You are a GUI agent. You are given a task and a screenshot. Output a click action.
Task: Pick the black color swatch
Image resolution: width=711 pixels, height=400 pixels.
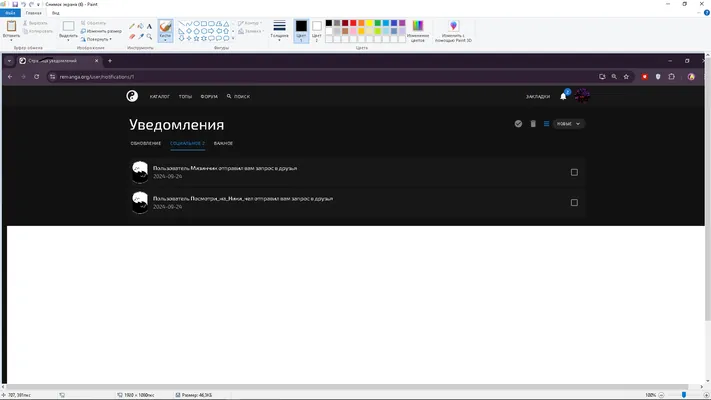(329, 23)
